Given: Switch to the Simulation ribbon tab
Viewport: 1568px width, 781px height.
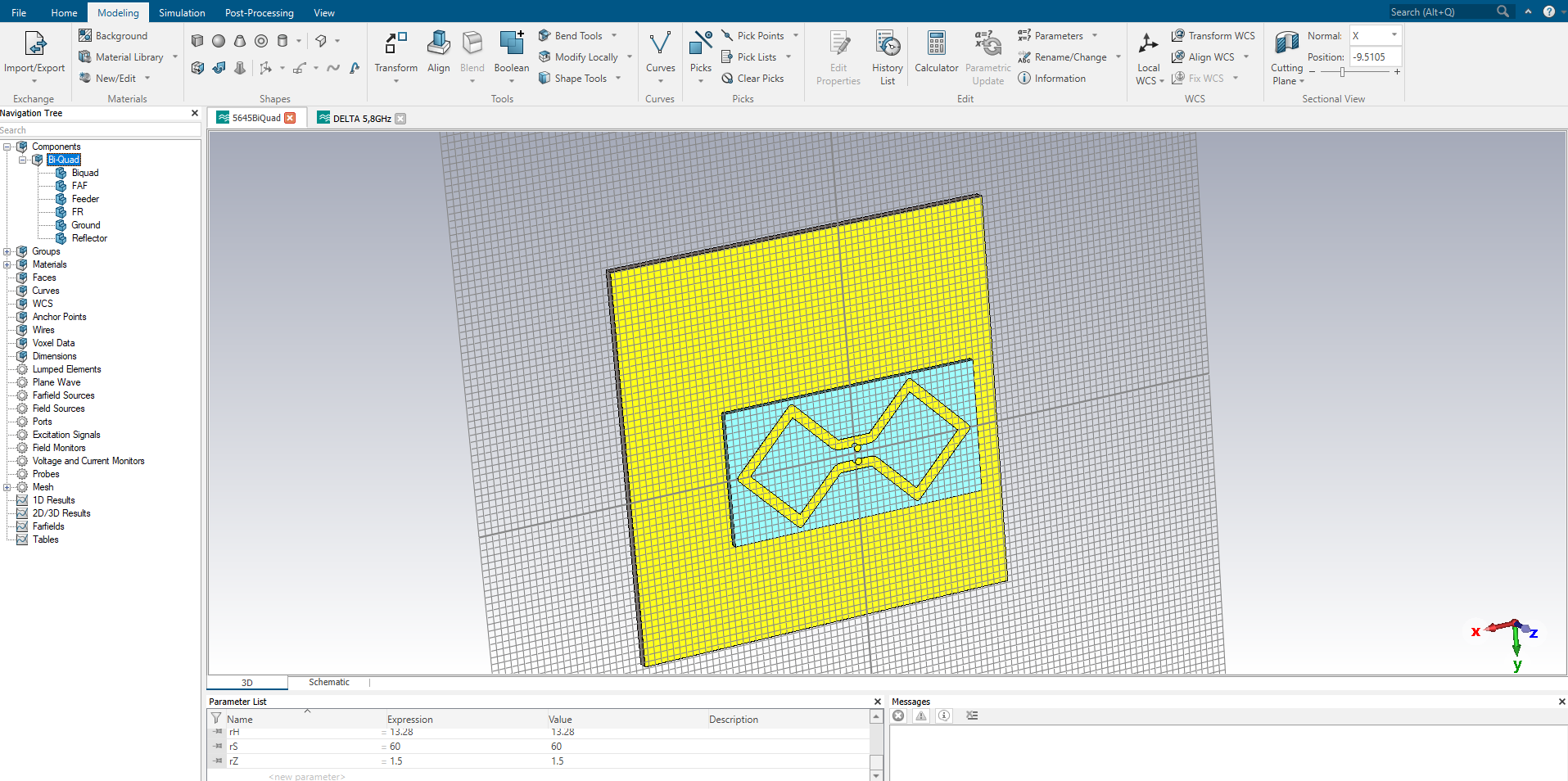Looking at the screenshot, I should [182, 12].
